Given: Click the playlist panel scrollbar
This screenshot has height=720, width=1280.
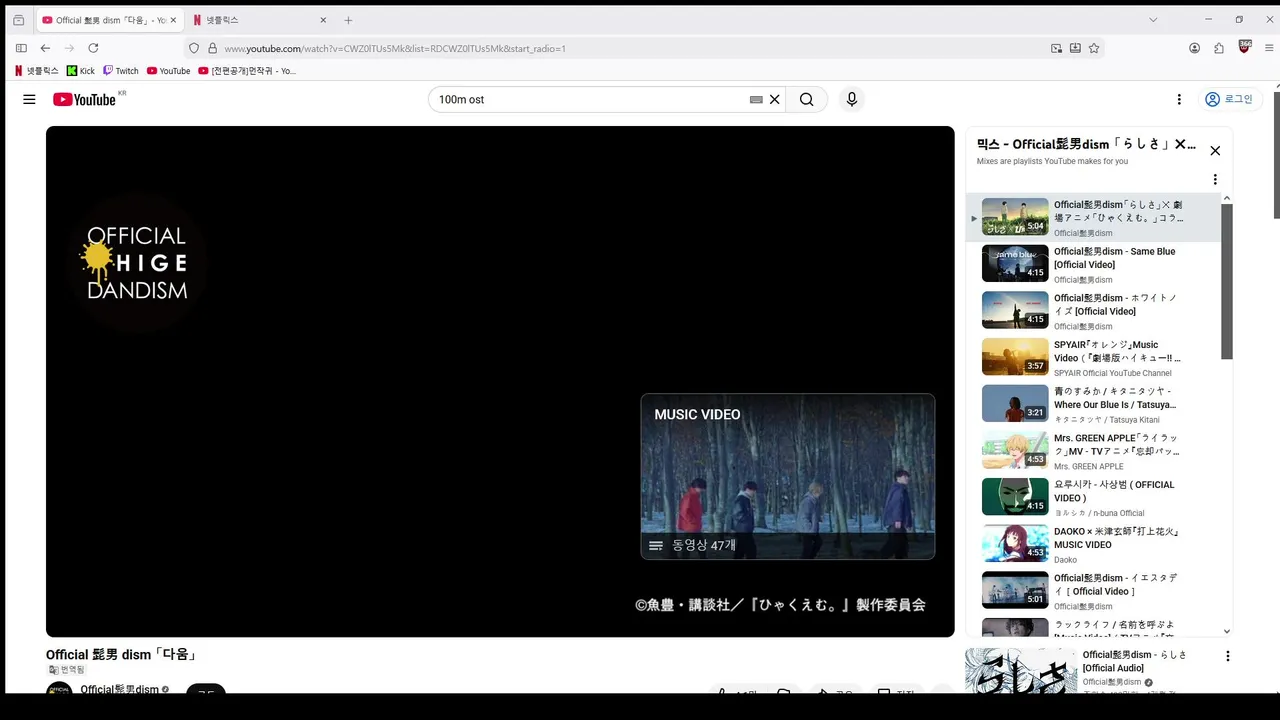Looking at the screenshot, I should coord(1227,284).
